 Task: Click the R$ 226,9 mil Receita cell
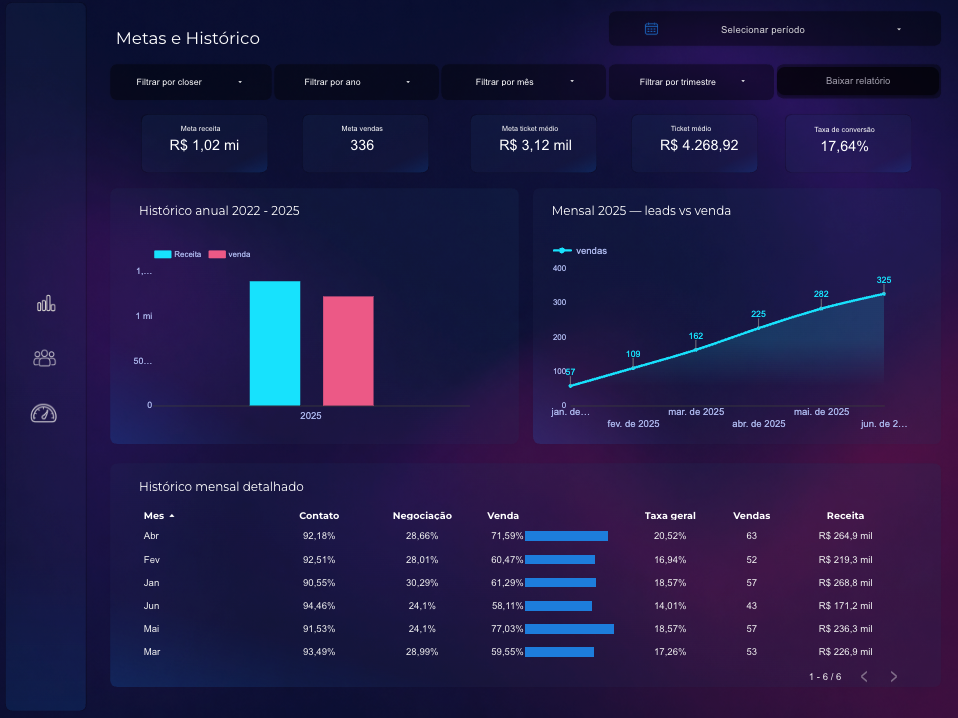point(846,652)
